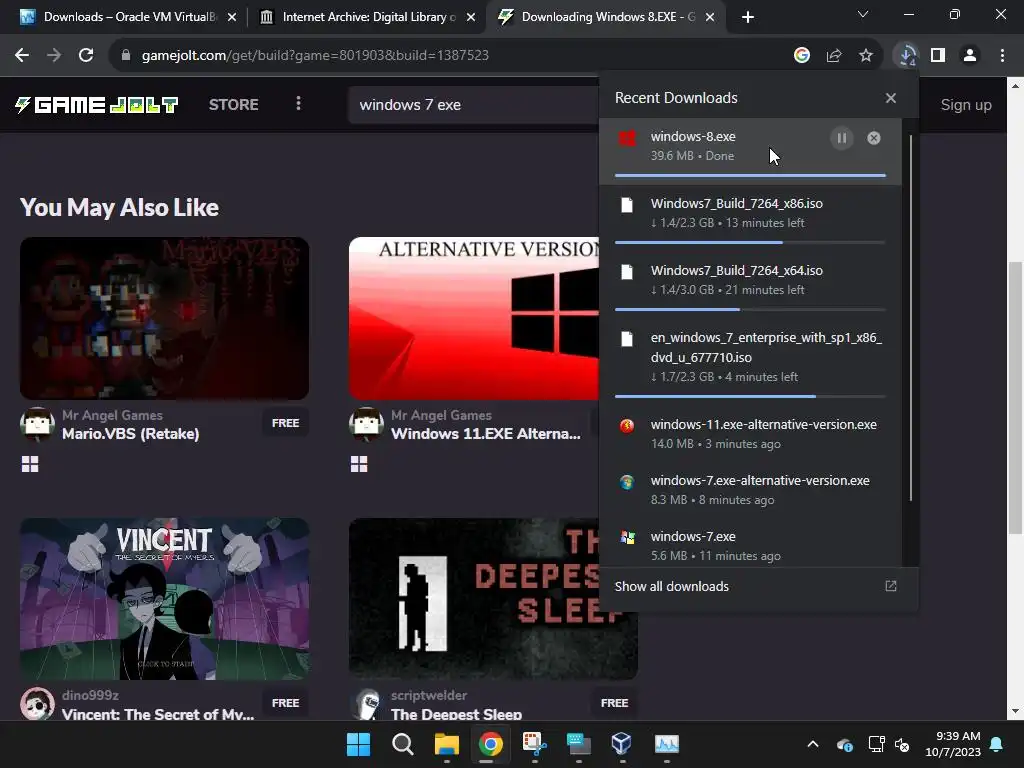This screenshot has width=1024, height=768.
Task: Open the Windows Start menu
Action: pyautogui.click(x=359, y=744)
